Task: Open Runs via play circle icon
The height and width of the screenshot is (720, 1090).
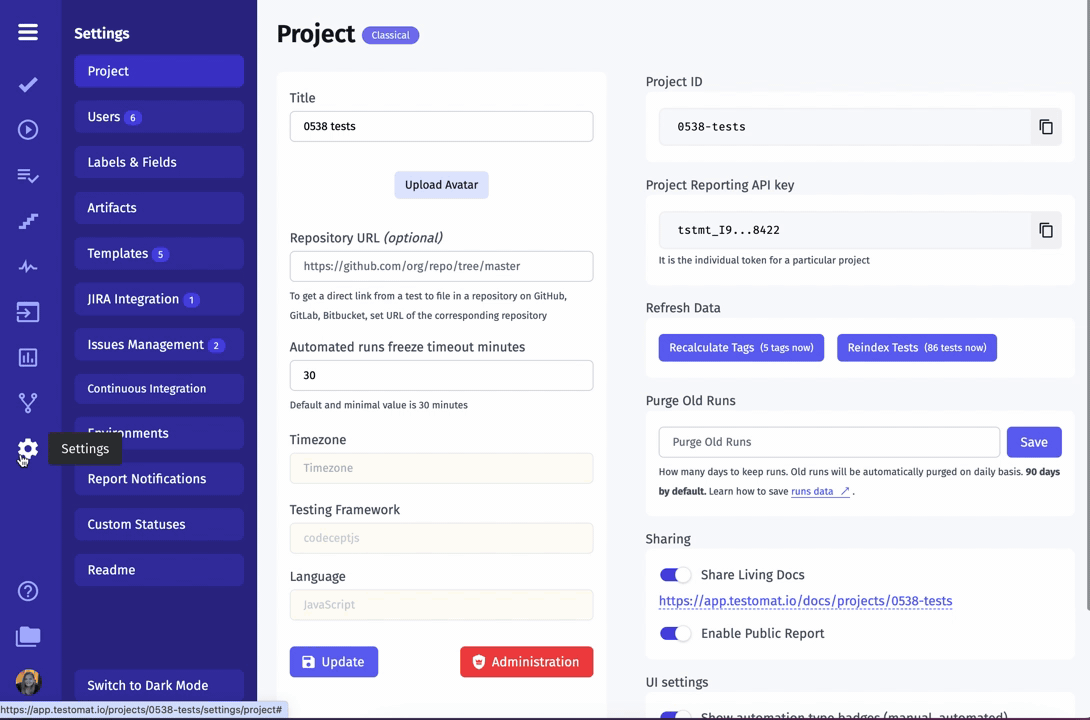Action: [28, 130]
